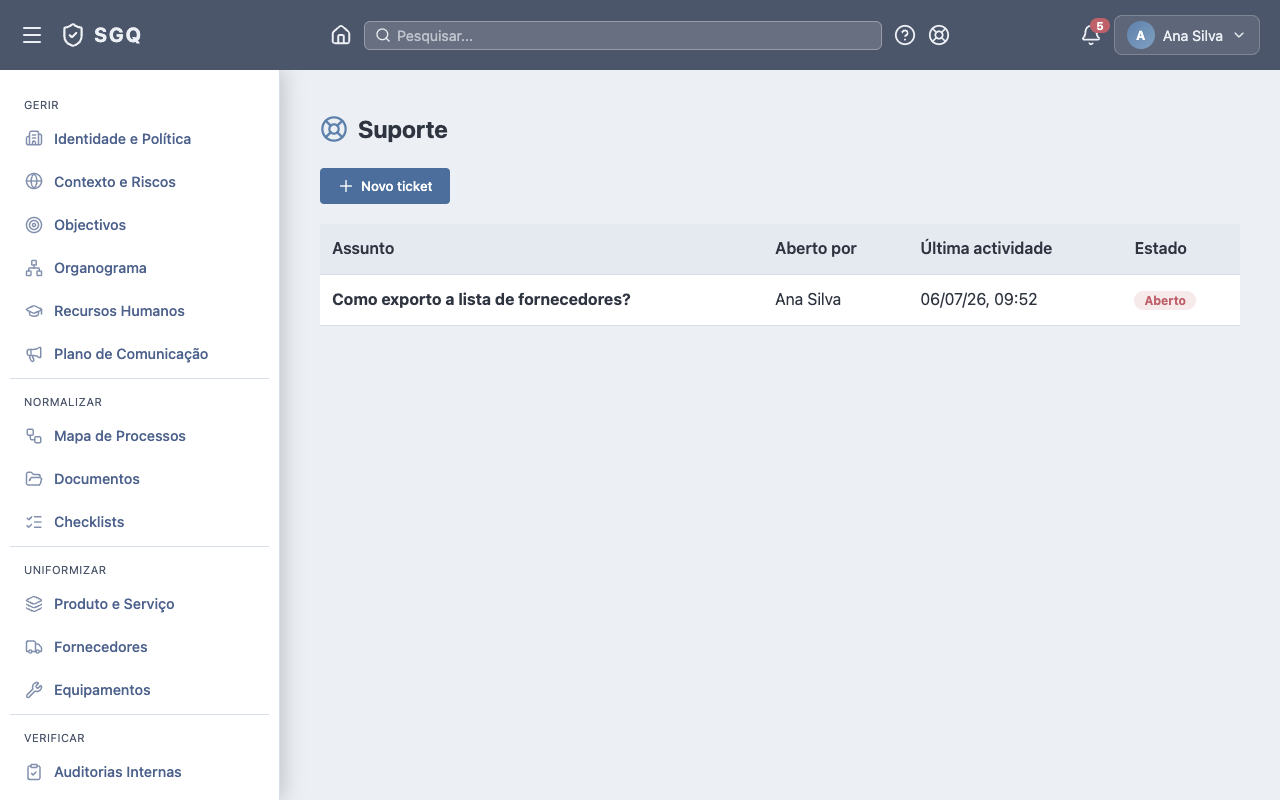Open Auditorias Internas menu item
Viewport: 1280px width, 800px height.
pyautogui.click(x=140, y=772)
